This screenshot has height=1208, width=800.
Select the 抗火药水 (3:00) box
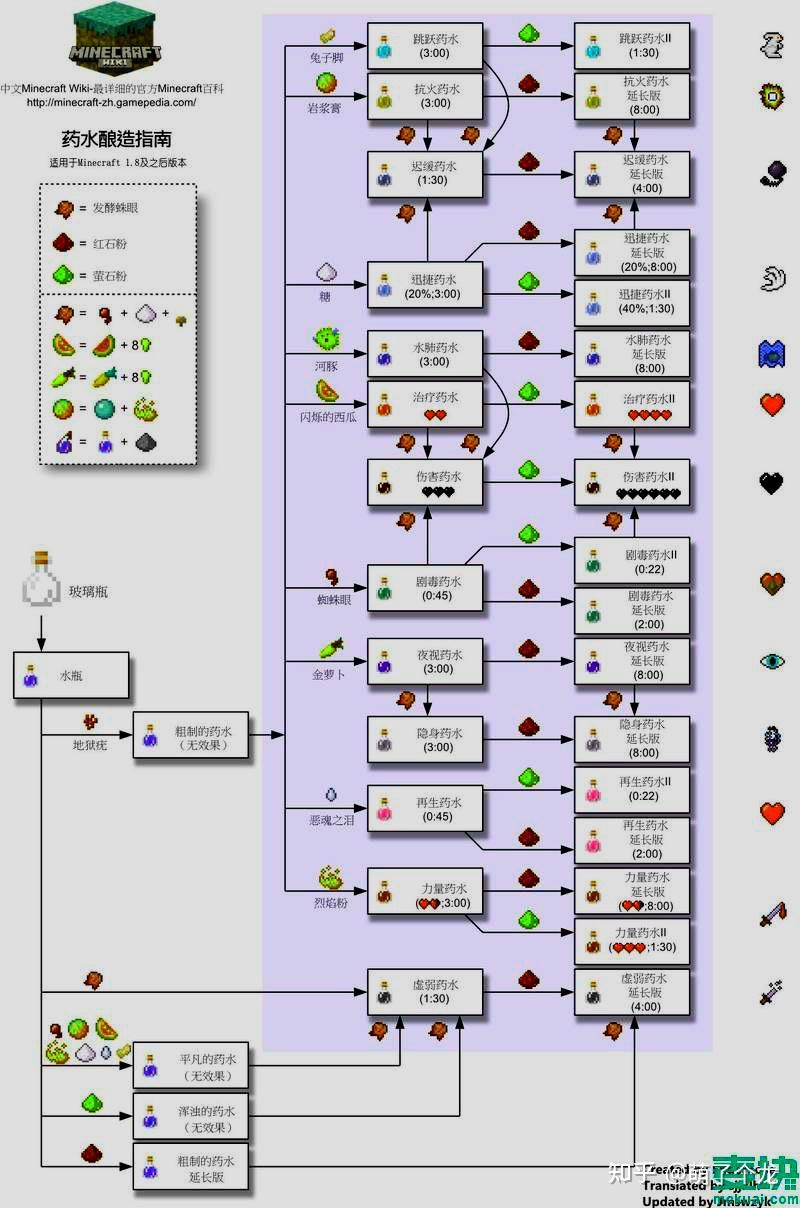[x=426, y=96]
